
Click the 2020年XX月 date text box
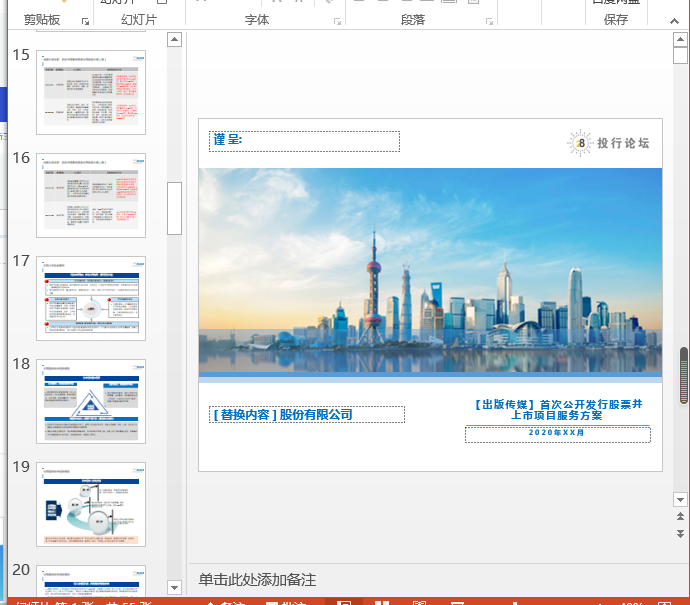click(x=558, y=434)
